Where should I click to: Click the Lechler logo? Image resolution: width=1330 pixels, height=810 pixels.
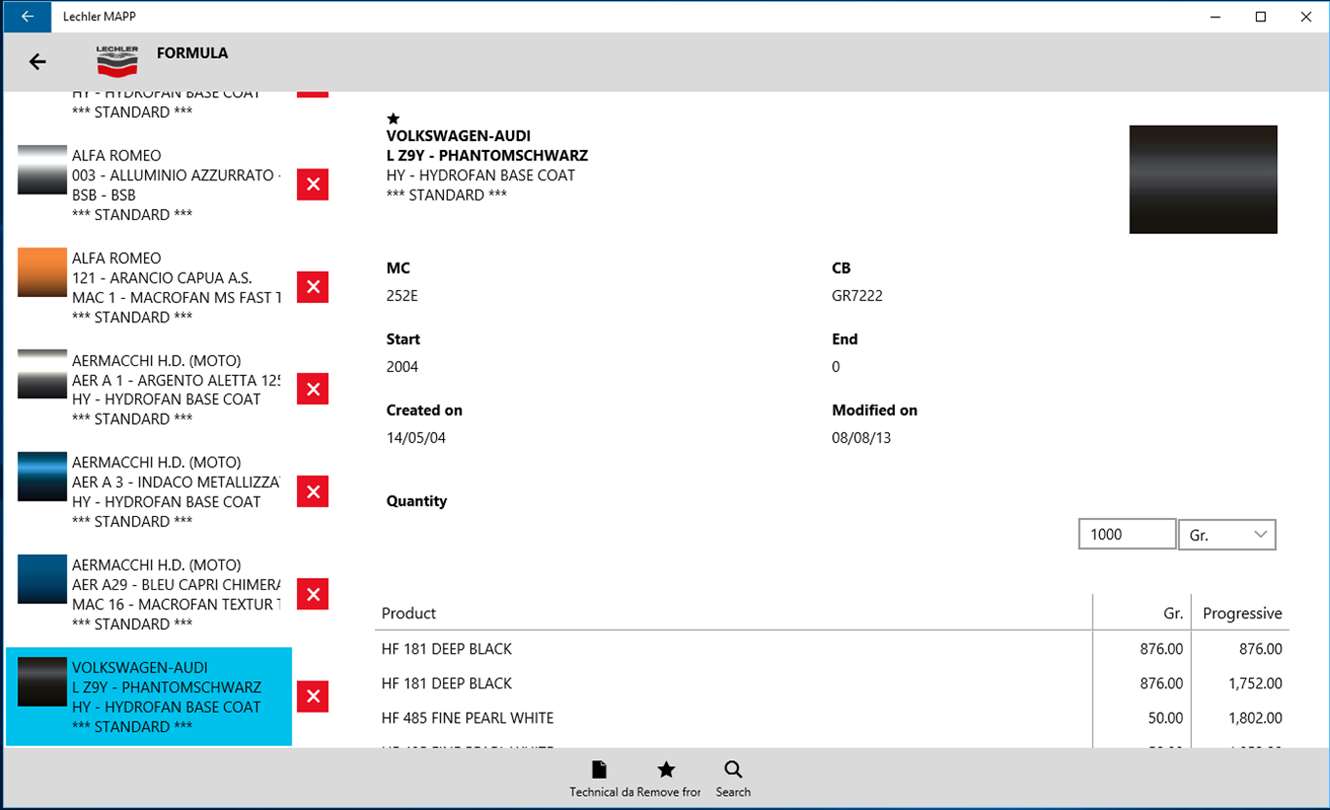117,61
